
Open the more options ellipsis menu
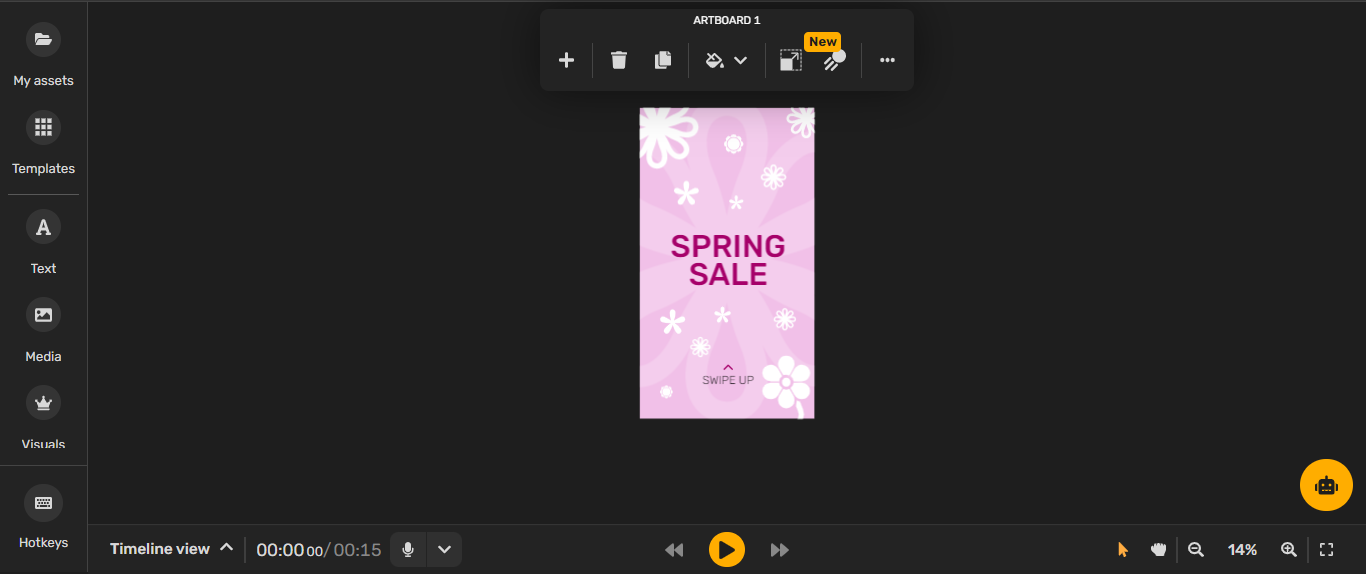[887, 60]
